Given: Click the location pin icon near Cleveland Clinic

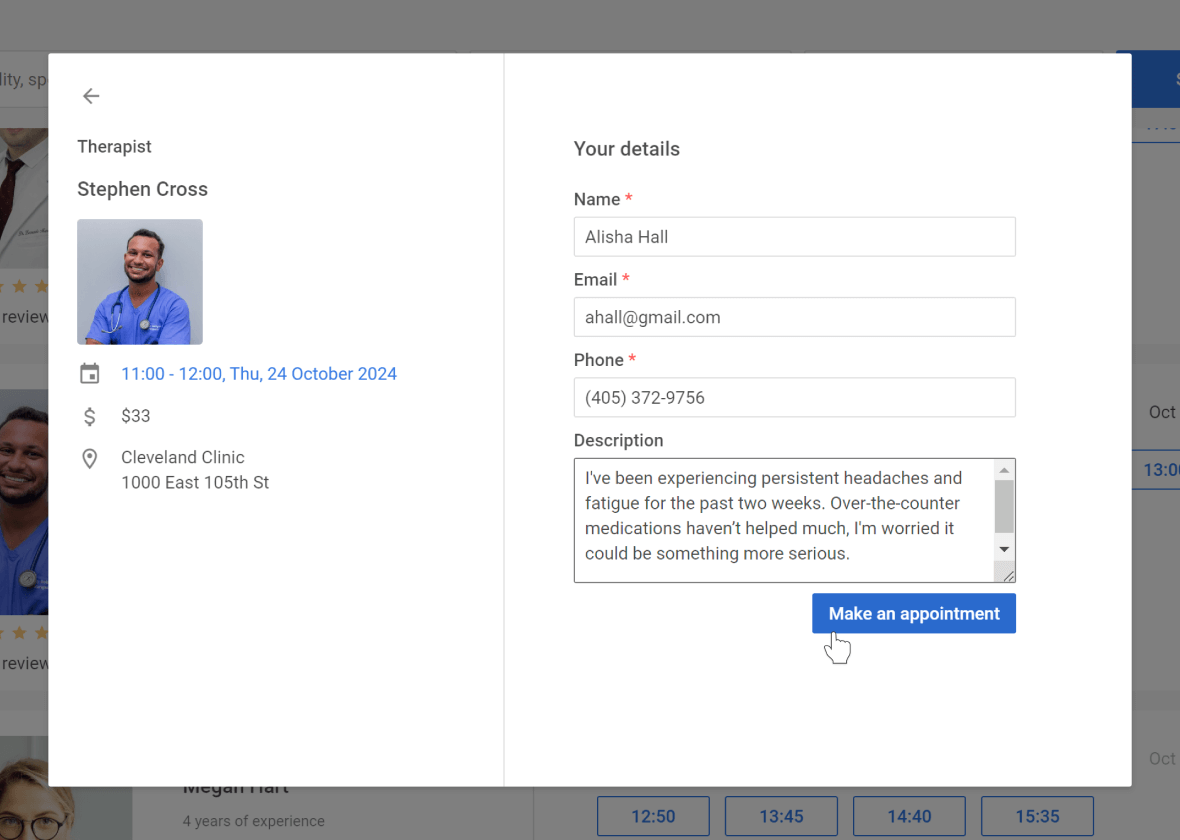Looking at the screenshot, I should coord(90,458).
